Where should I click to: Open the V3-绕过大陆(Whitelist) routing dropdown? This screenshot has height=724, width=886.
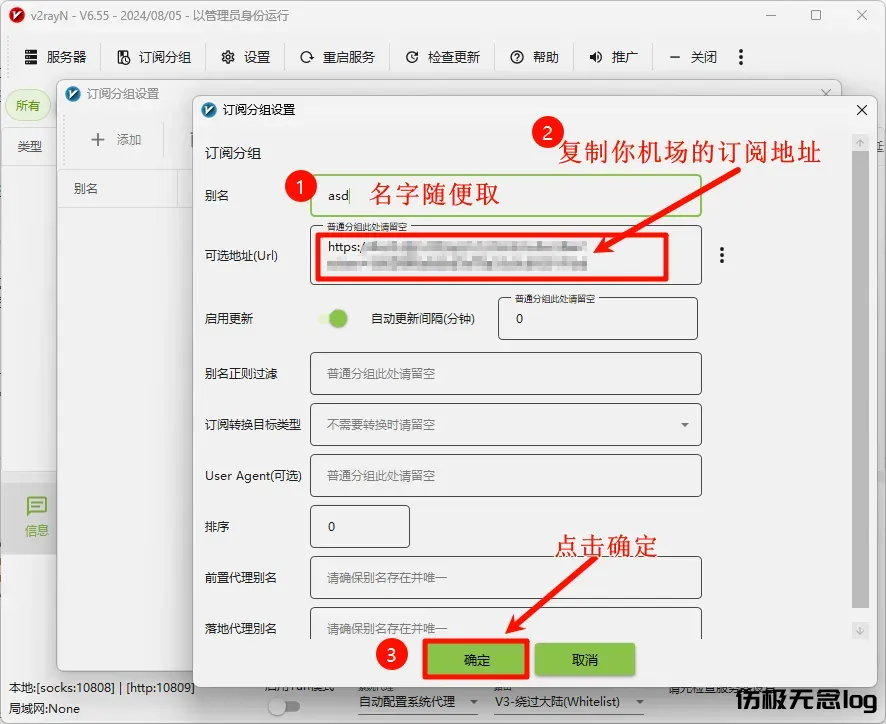click(x=570, y=702)
